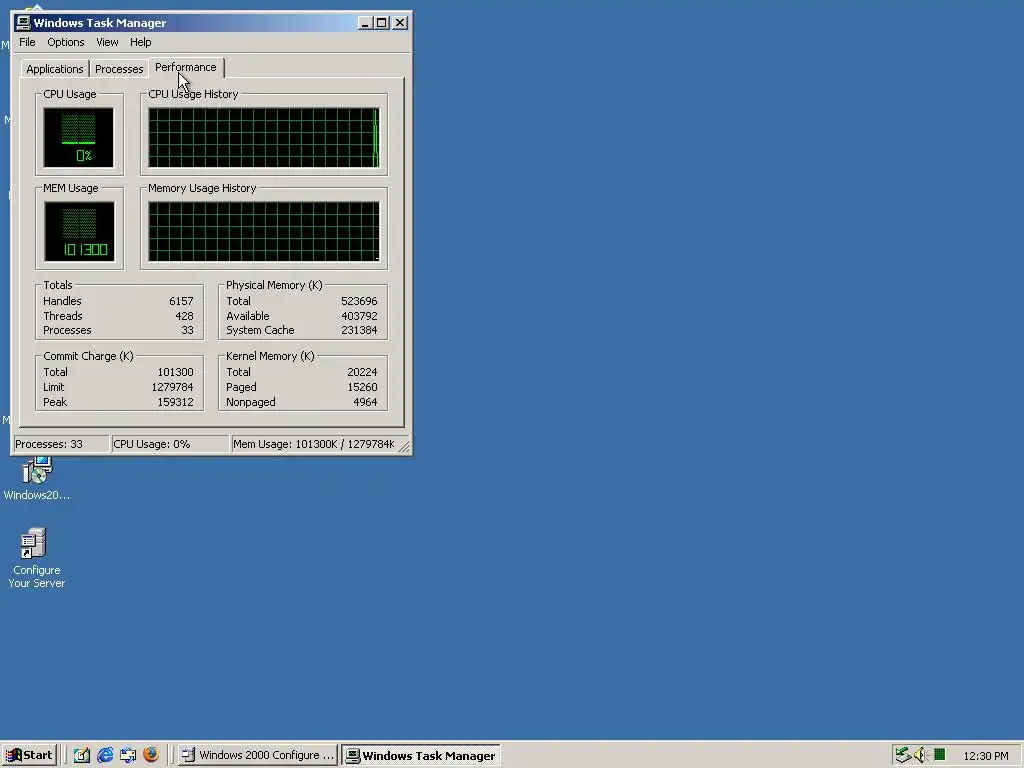Open the File menu

[27, 42]
